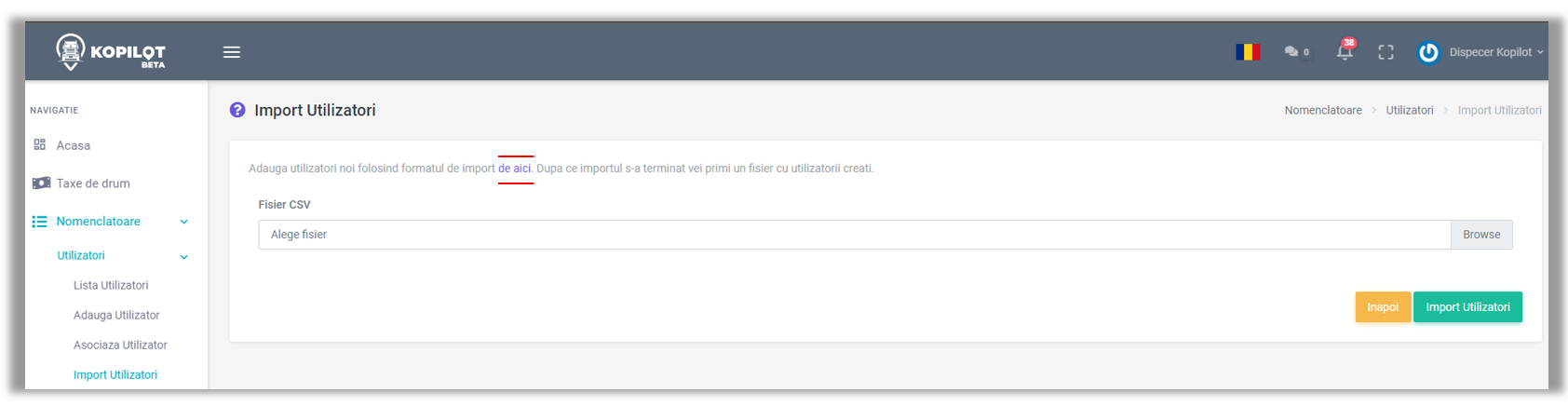Image resolution: width=1568 pixels, height=406 pixels.
Task: Click the help question mark icon
Action: pyautogui.click(x=237, y=110)
